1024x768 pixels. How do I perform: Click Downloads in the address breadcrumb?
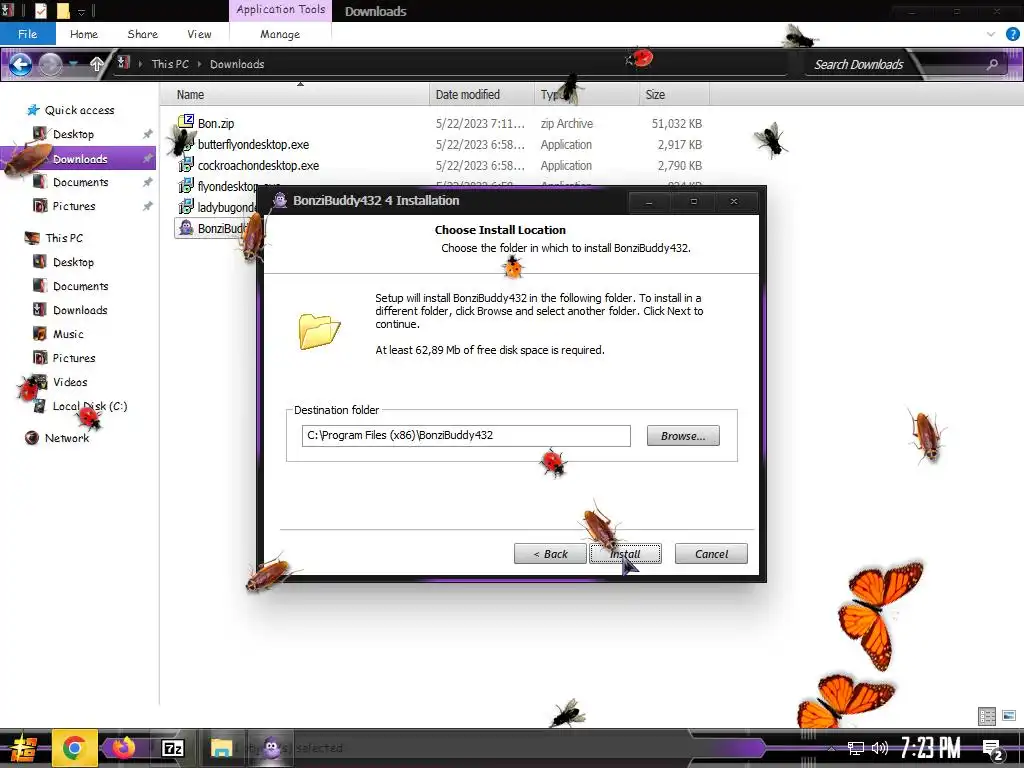pos(237,64)
